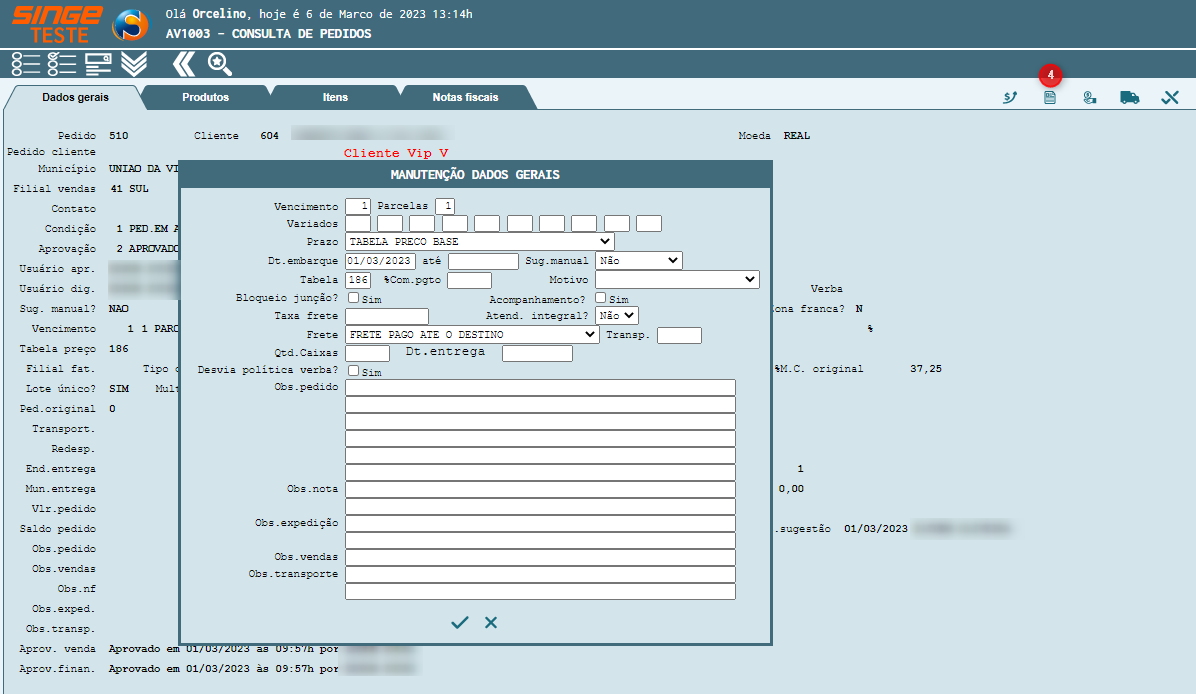Open the Sug.manual dropdown
The width and height of the screenshot is (1196, 694).
click(x=638, y=261)
